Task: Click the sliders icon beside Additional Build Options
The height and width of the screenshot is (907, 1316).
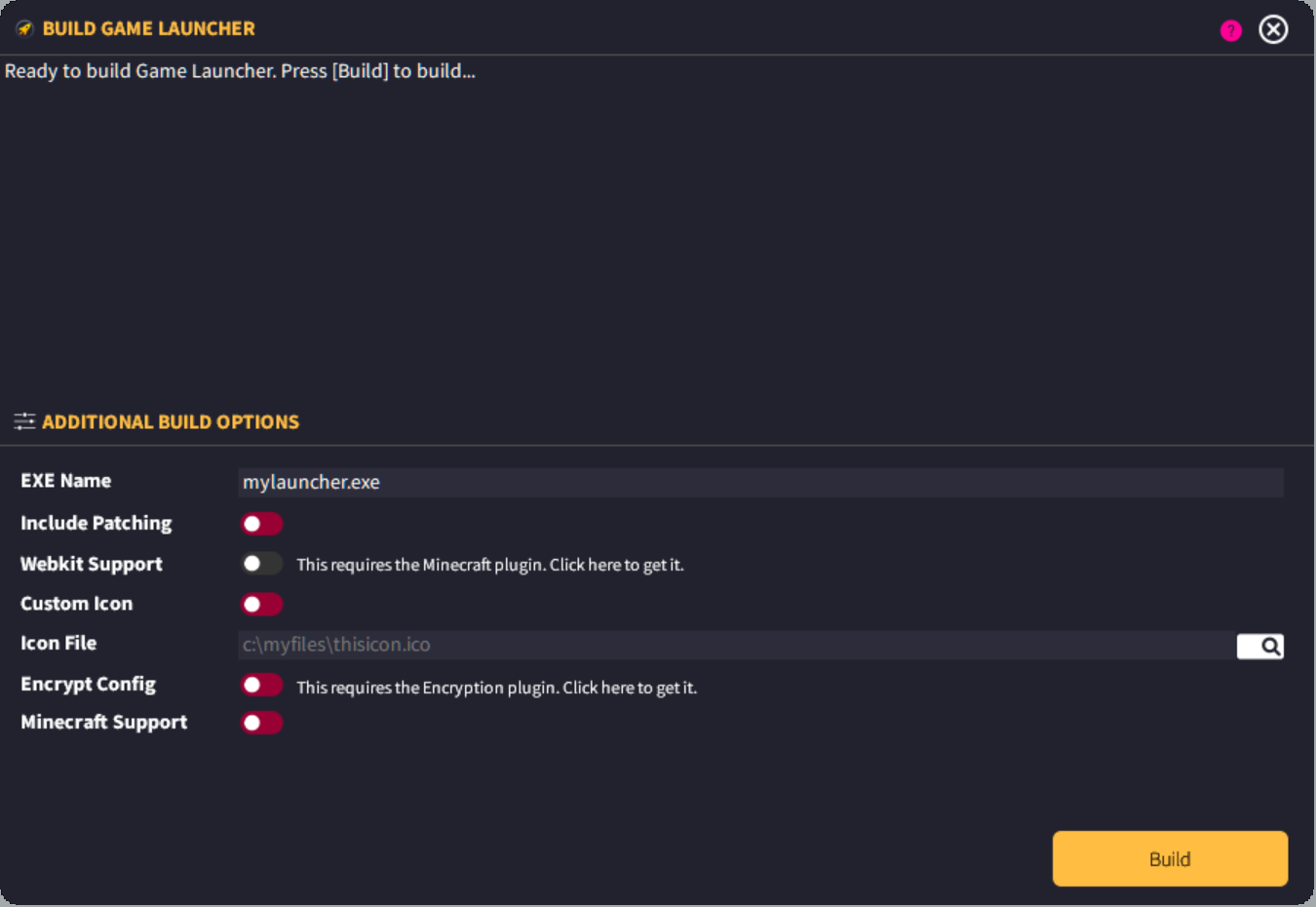Action: (24, 421)
